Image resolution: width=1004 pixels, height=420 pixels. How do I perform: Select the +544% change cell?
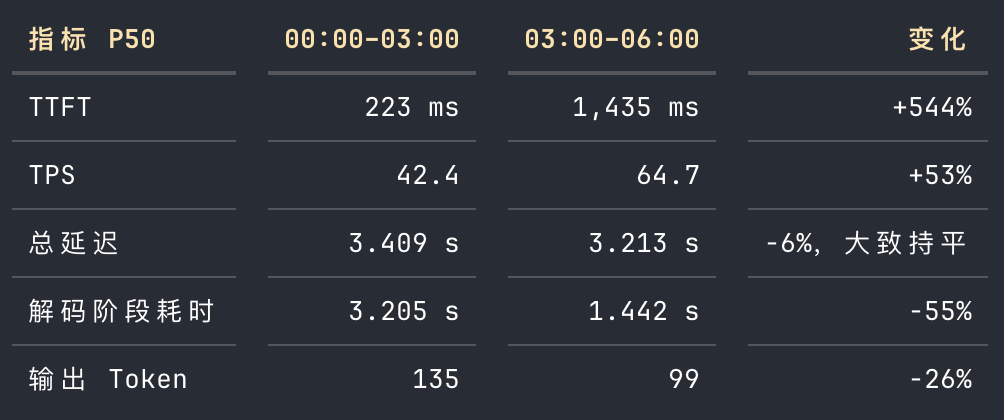pyautogui.click(x=932, y=108)
